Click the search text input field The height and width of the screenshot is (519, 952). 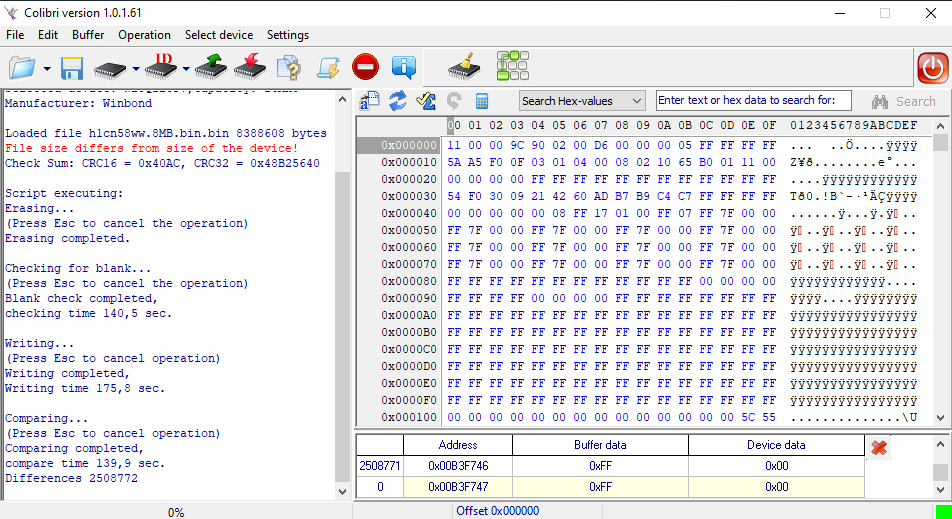753,100
